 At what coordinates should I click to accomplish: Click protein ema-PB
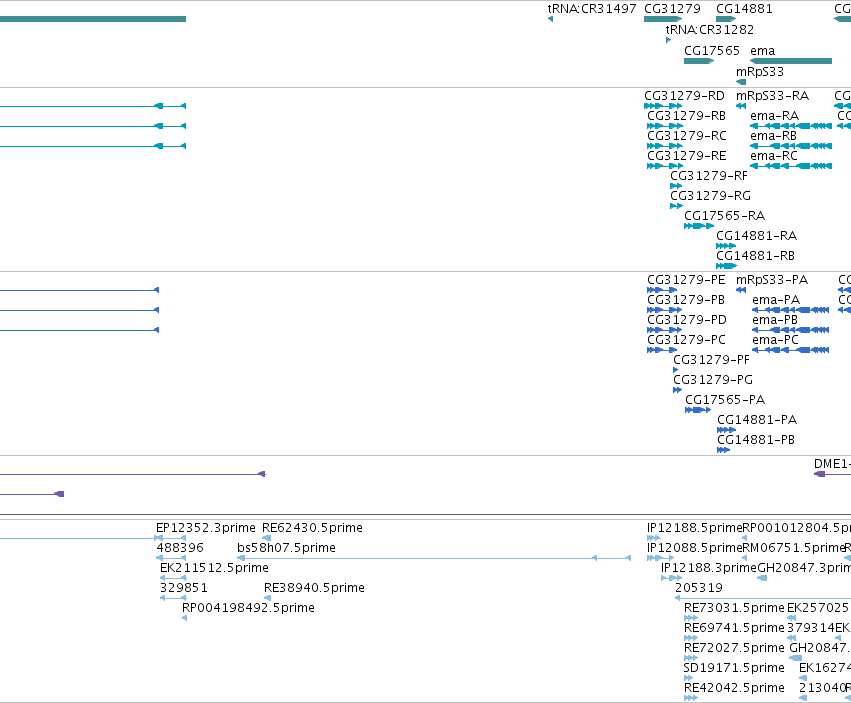pos(790,330)
